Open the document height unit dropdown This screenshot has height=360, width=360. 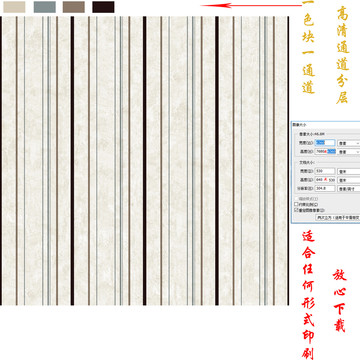click(x=349, y=180)
